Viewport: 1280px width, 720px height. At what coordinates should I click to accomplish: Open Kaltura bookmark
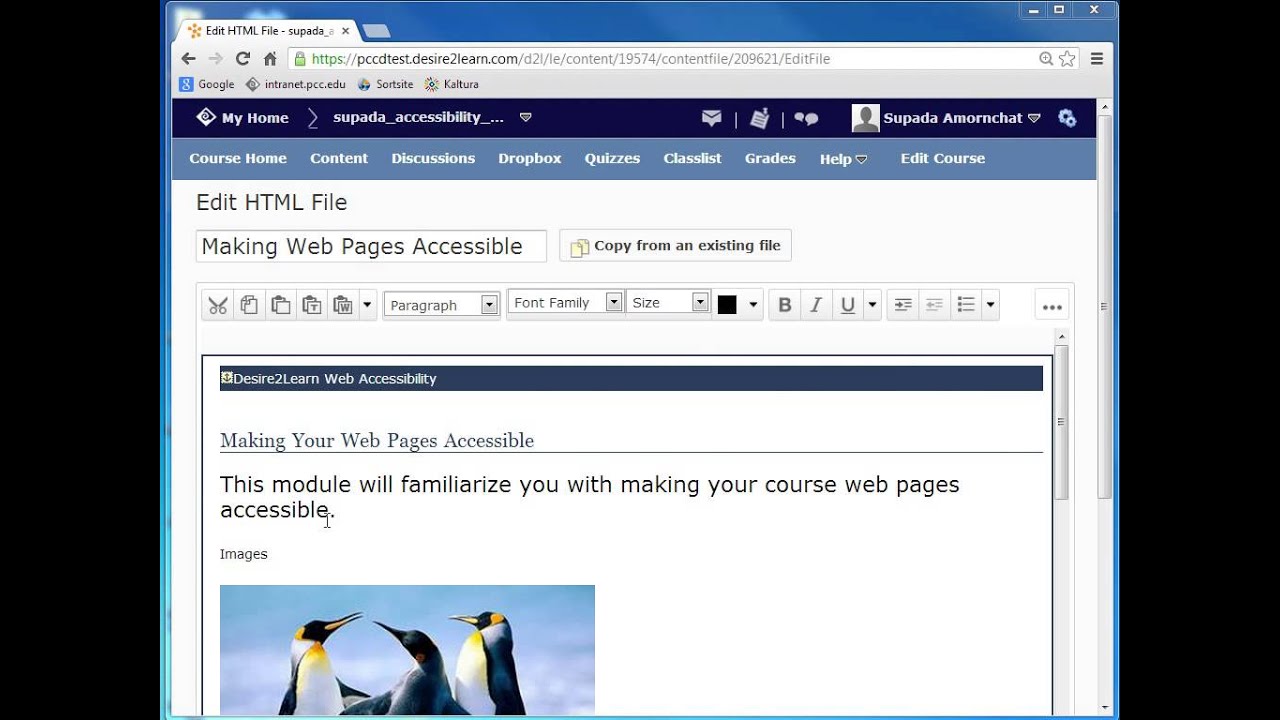452,84
